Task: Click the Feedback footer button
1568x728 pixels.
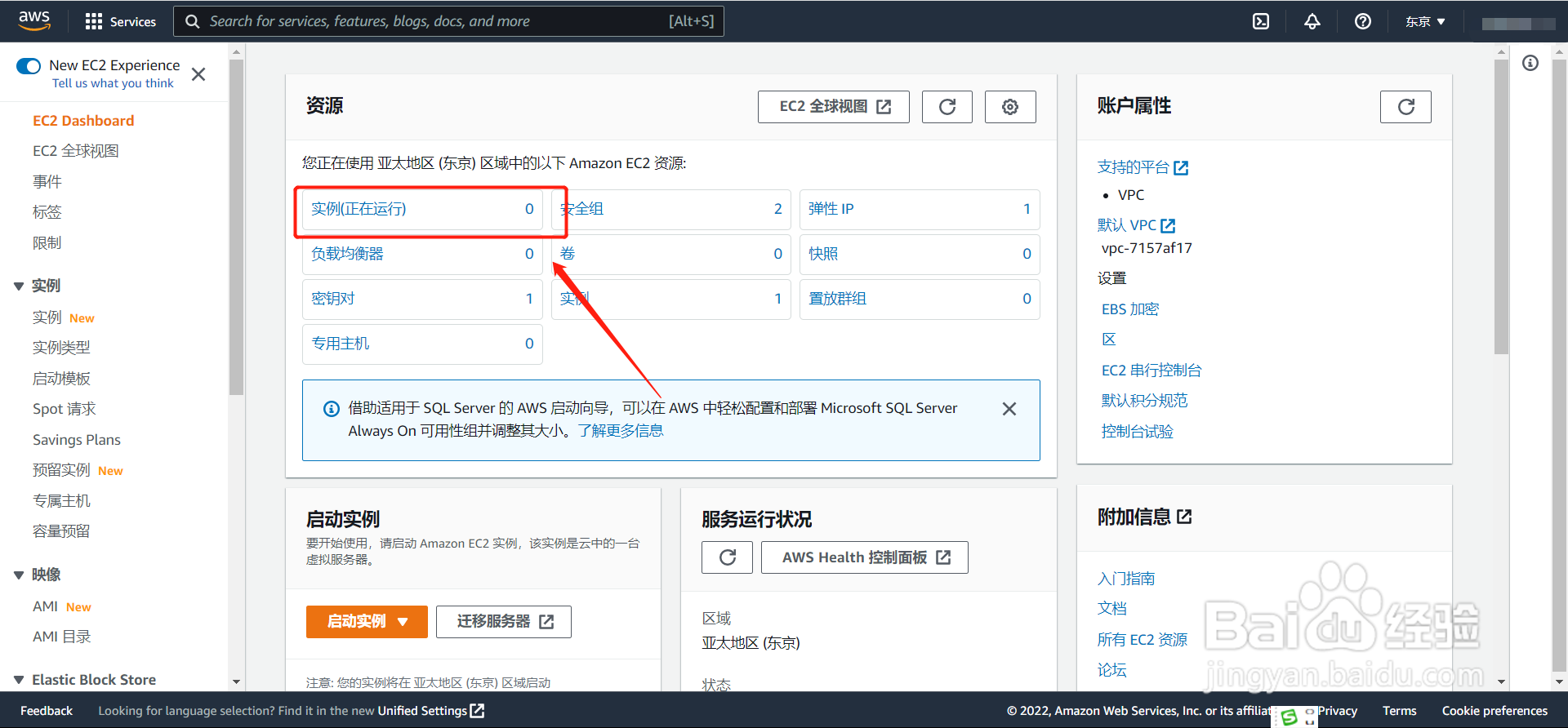Action: pos(47,711)
